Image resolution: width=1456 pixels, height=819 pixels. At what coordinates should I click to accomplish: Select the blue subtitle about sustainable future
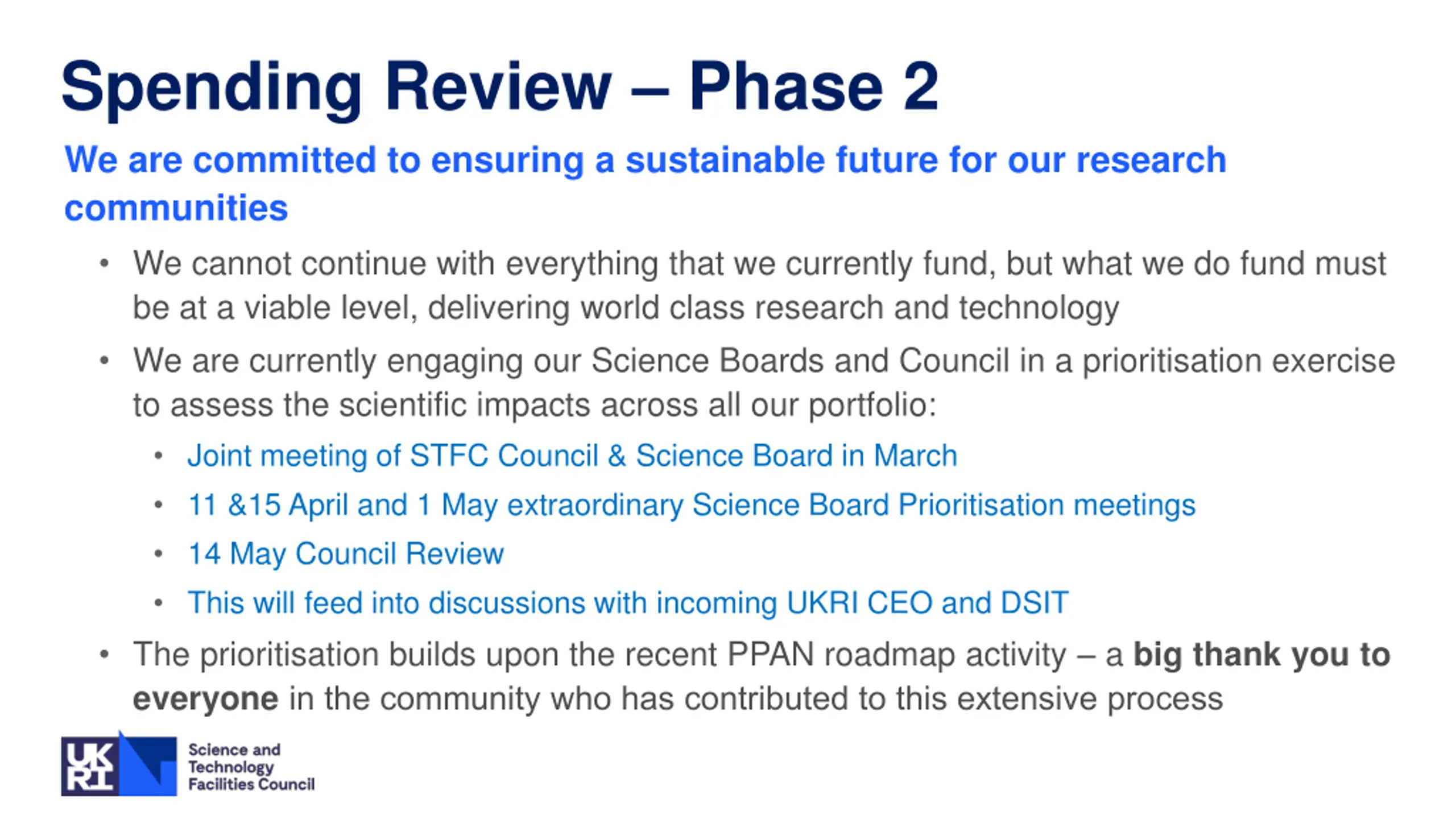coord(646,183)
